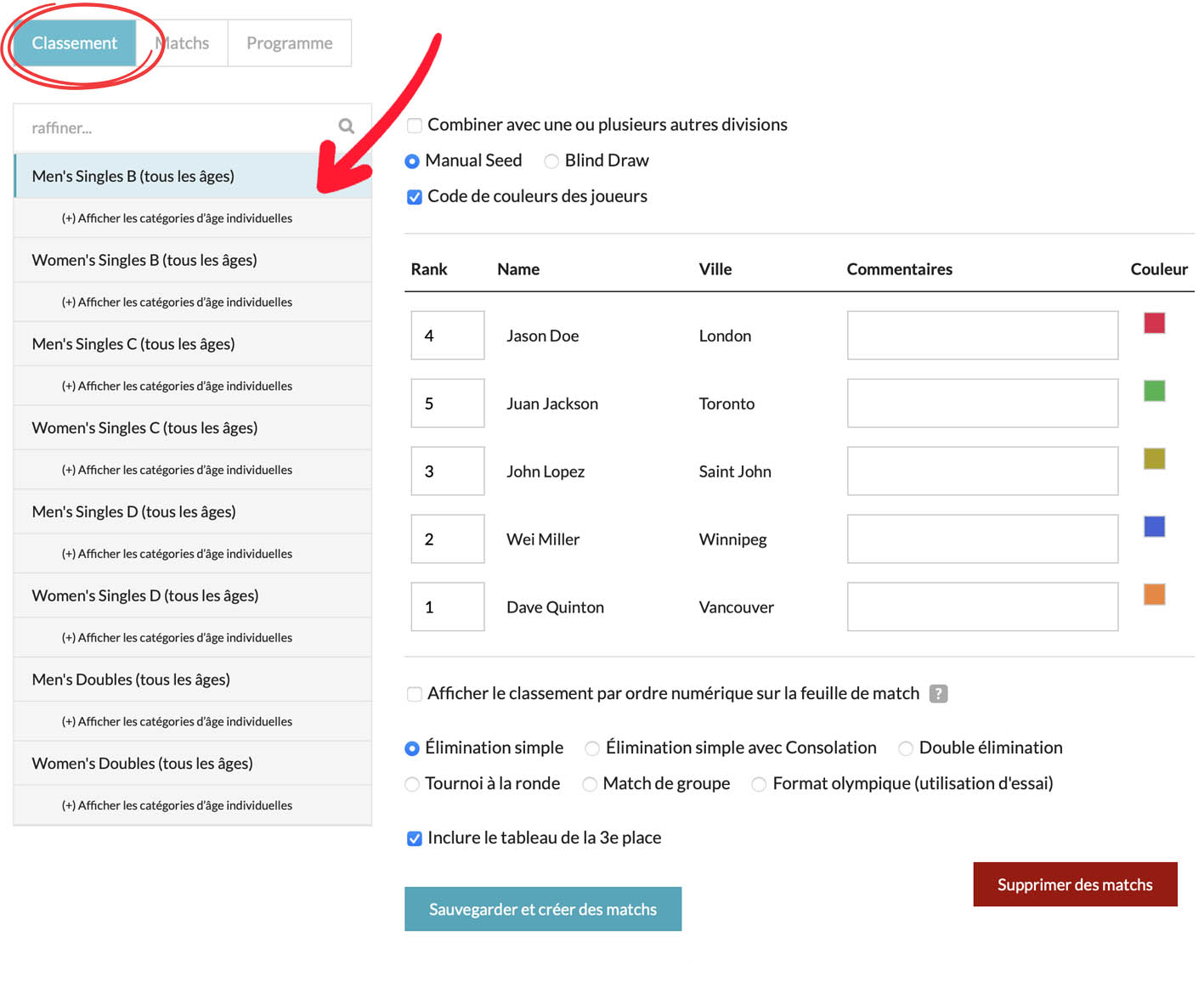Click John Lopez's comment input field

pyautogui.click(x=981, y=471)
